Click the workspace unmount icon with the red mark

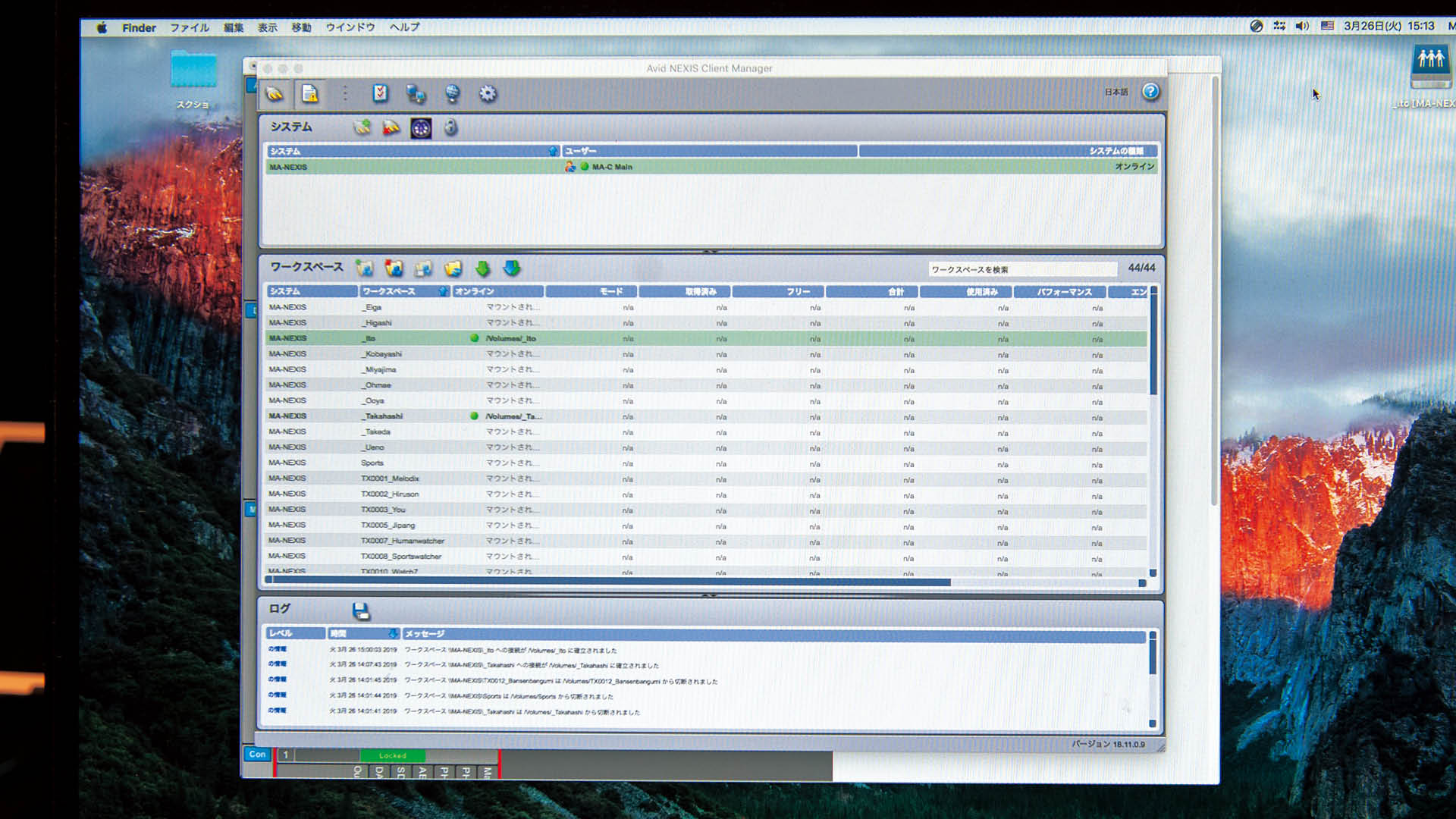(394, 268)
